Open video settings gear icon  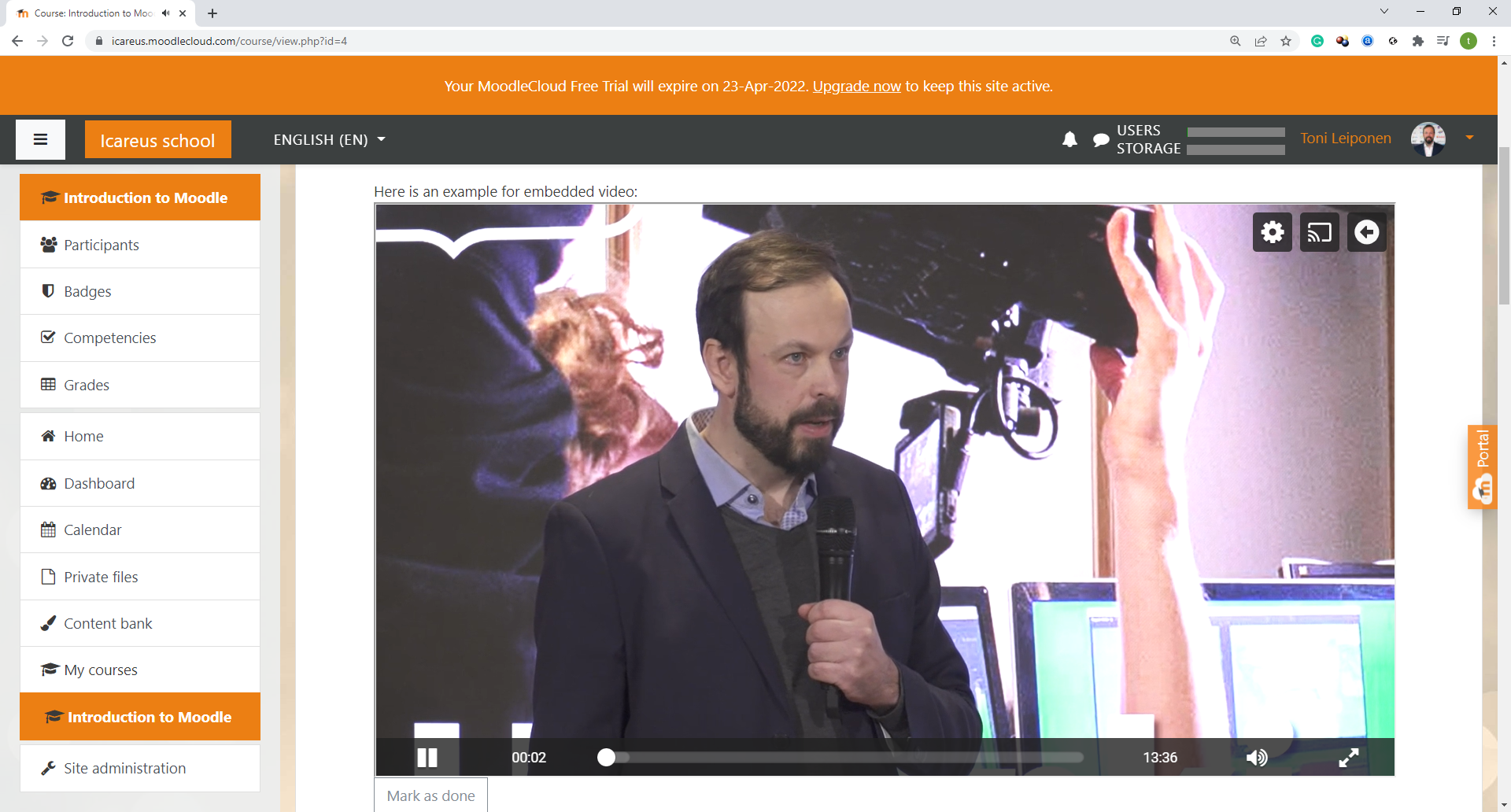[1272, 232]
